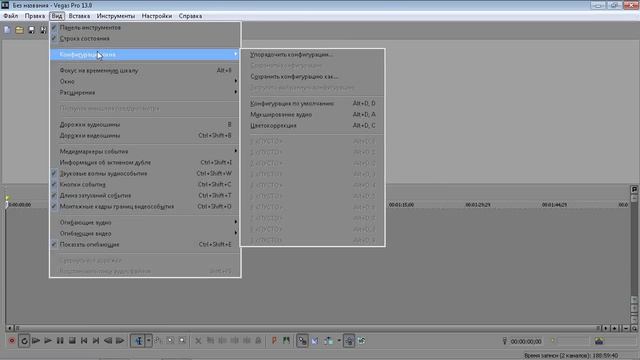Toggle 'Строка состояния' check item
The image size is (640, 360).
[x=144, y=38]
